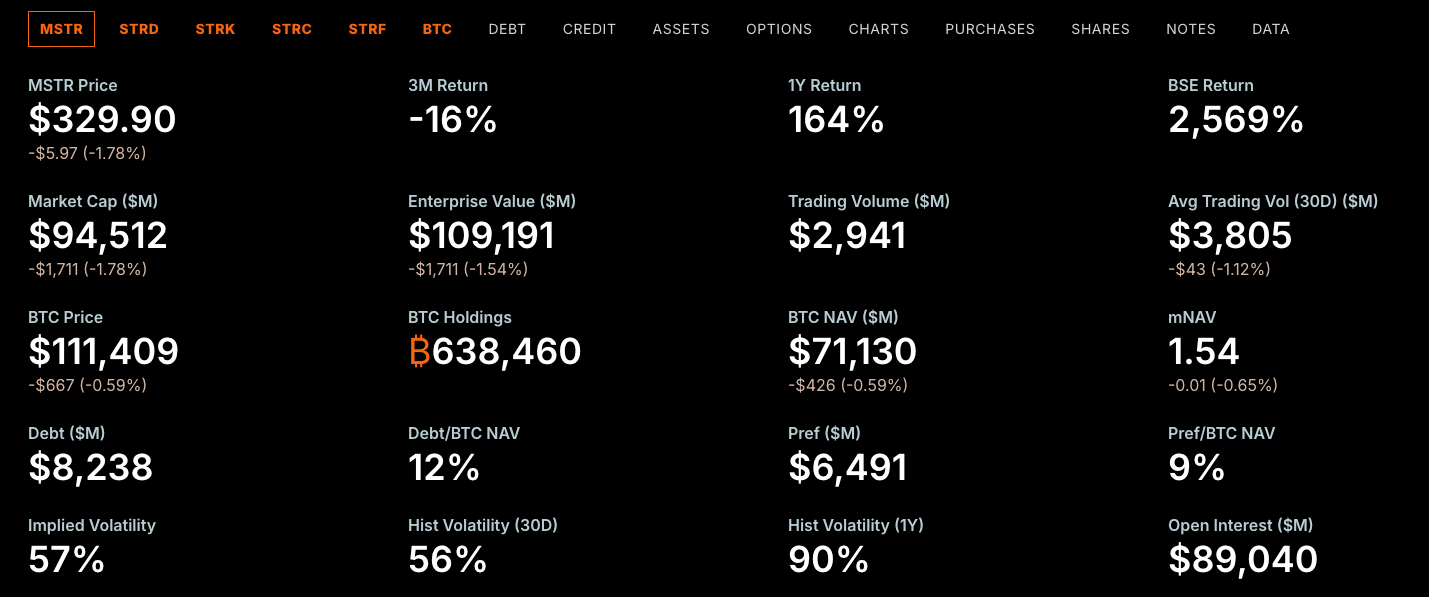Click the mNAV value 1.54
Image resolution: width=1429 pixels, height=597 pixels.
[1204, 352]
